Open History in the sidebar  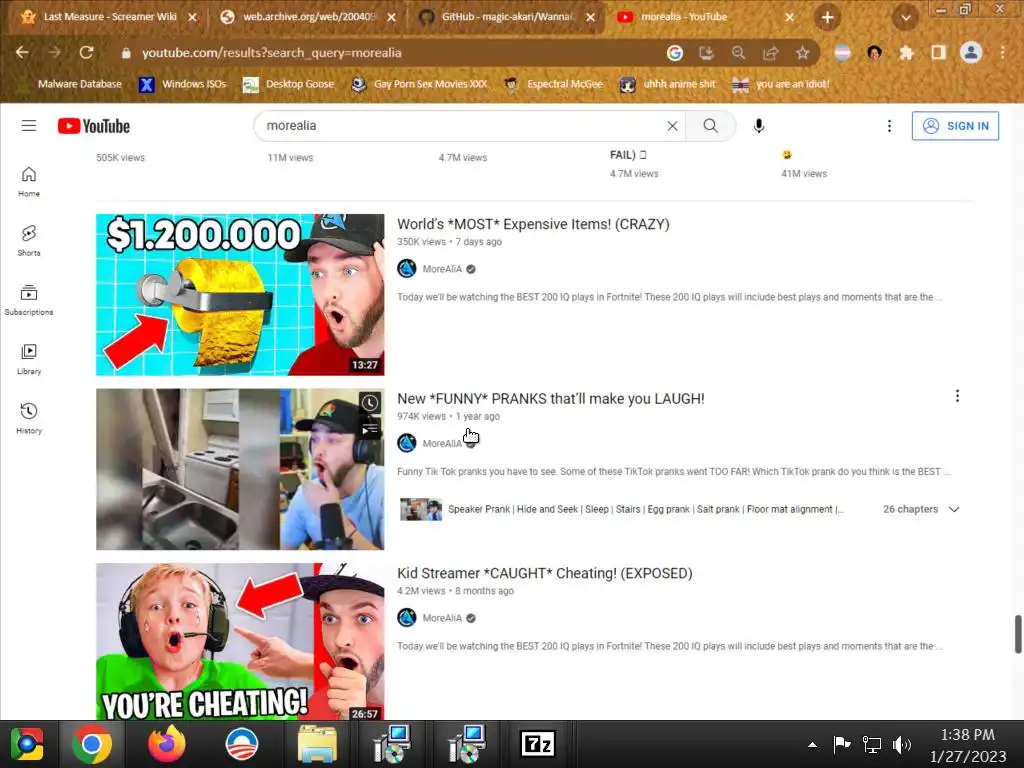coord(29,418)
